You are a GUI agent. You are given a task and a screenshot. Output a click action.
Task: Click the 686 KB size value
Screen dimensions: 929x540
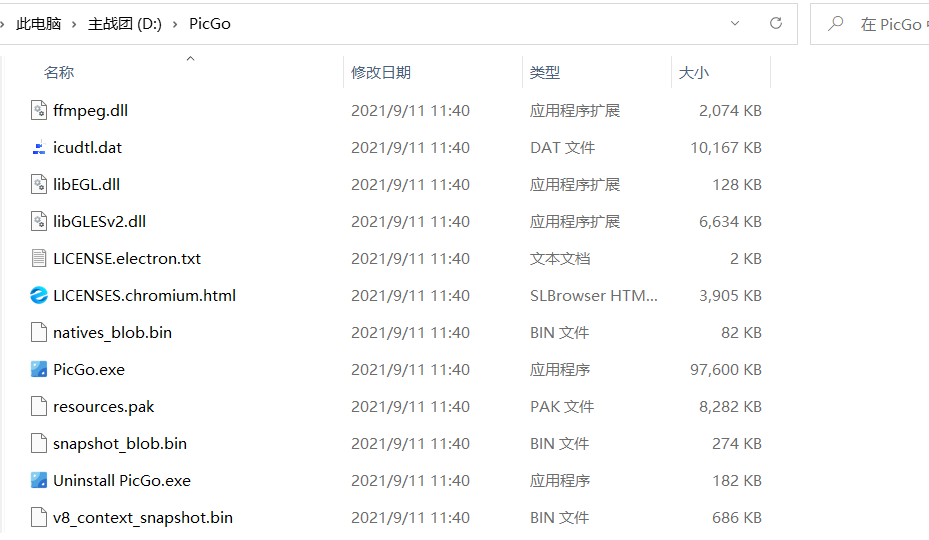736,517
